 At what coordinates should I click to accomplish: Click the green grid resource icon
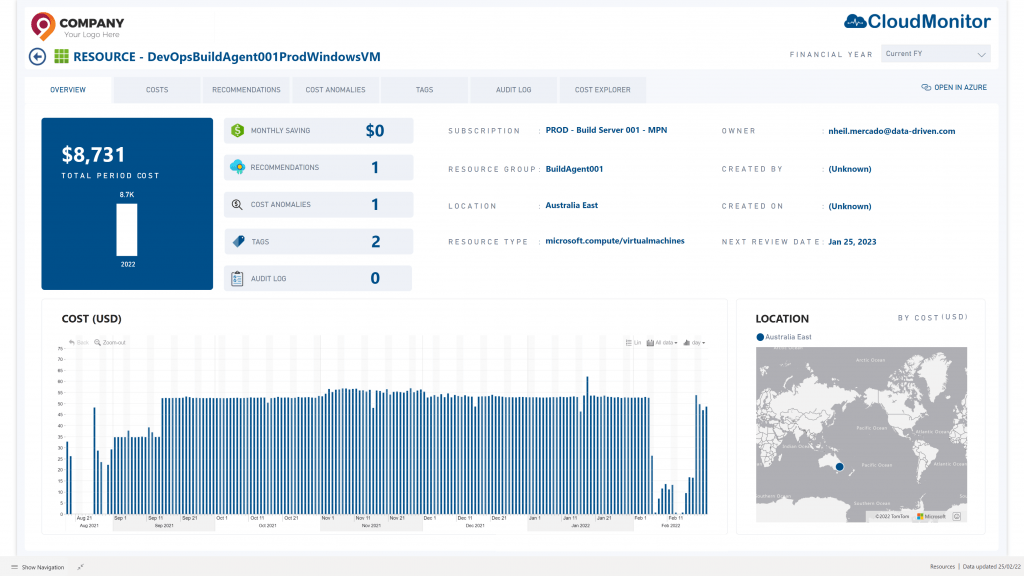point(61,56)
